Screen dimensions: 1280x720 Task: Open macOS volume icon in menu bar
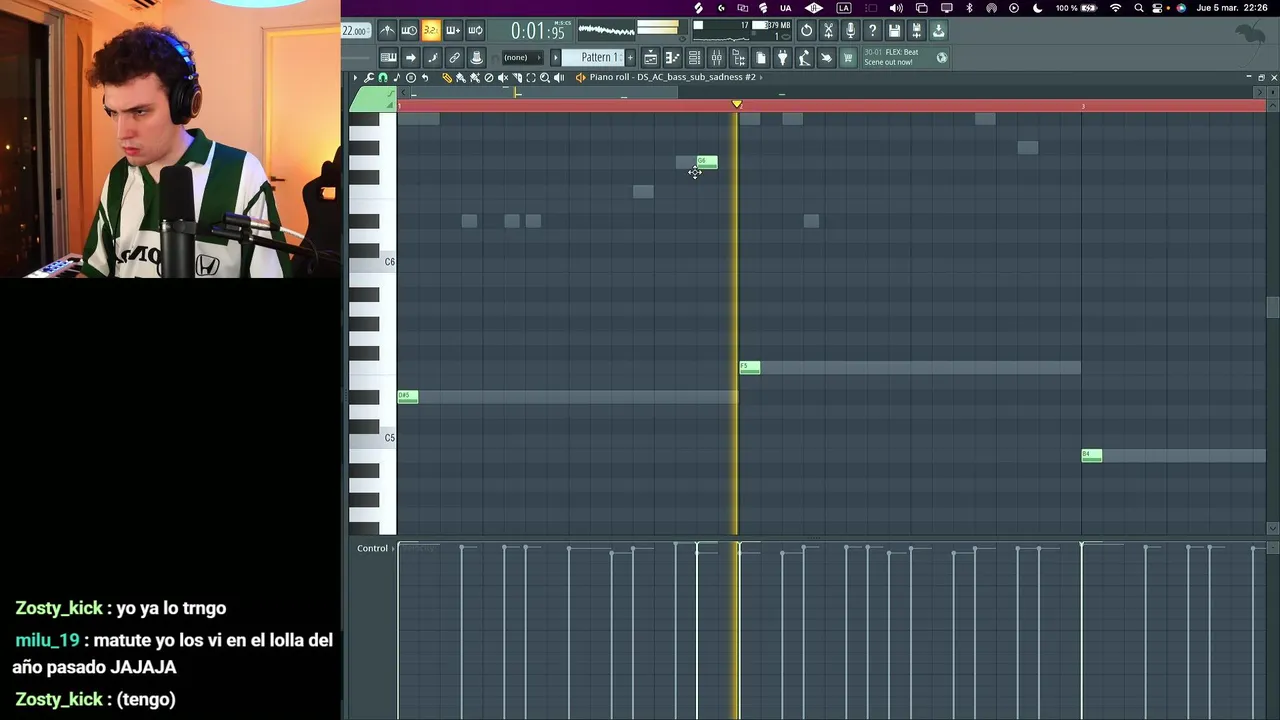tap(896, 8)
